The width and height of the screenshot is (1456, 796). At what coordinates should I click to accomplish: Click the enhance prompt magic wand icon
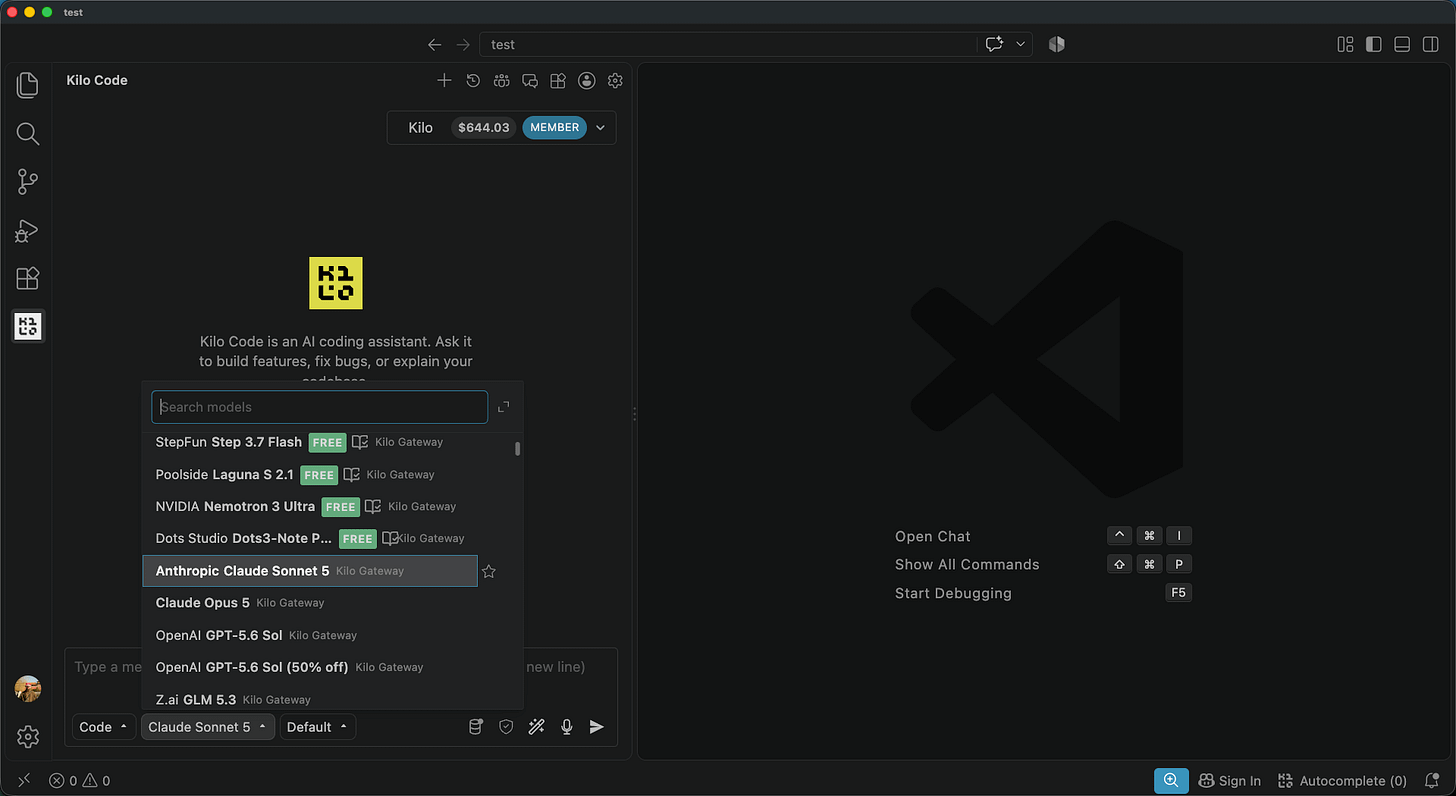(537, 727)
